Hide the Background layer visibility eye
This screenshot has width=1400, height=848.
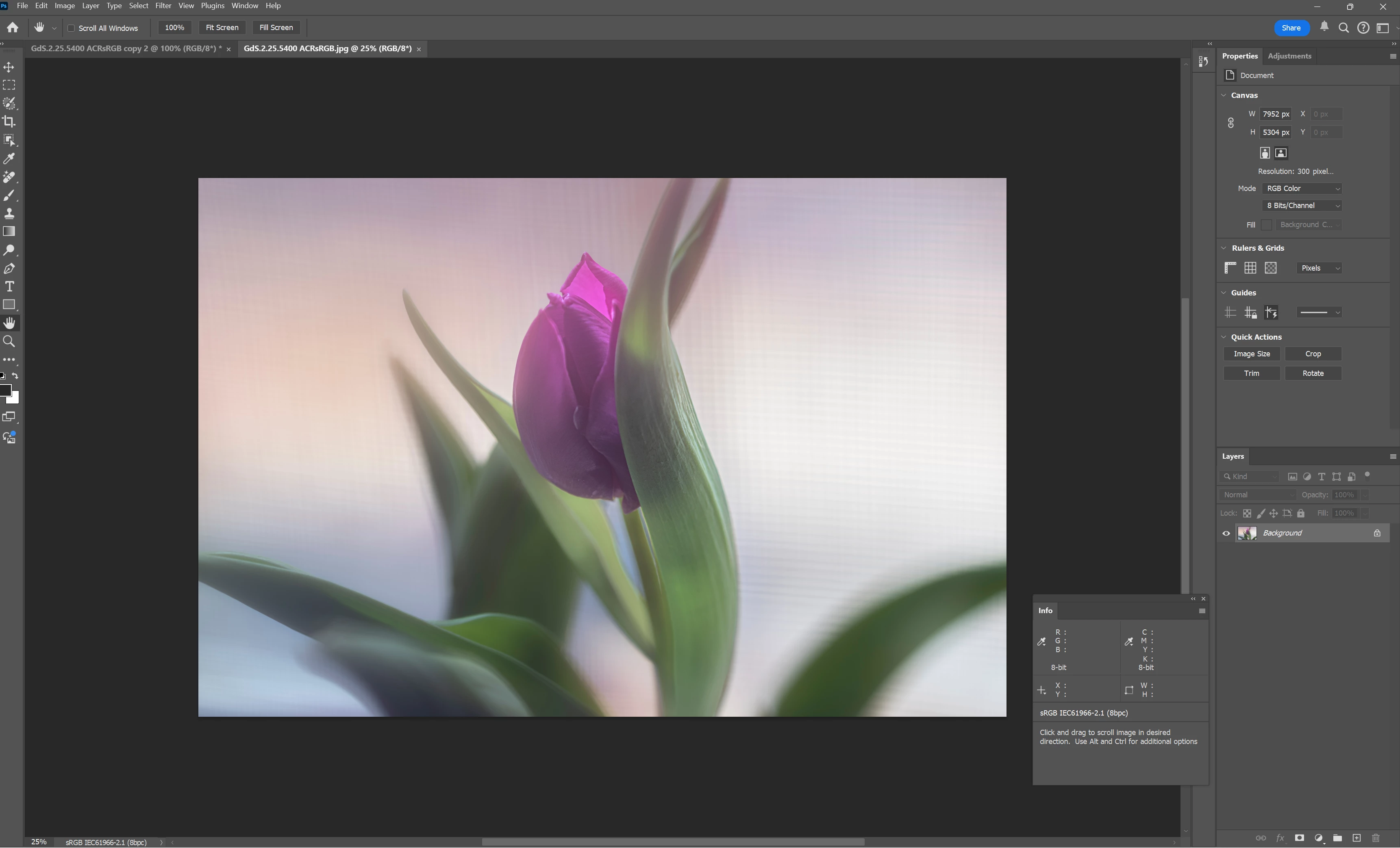(x=1226, y=534)
